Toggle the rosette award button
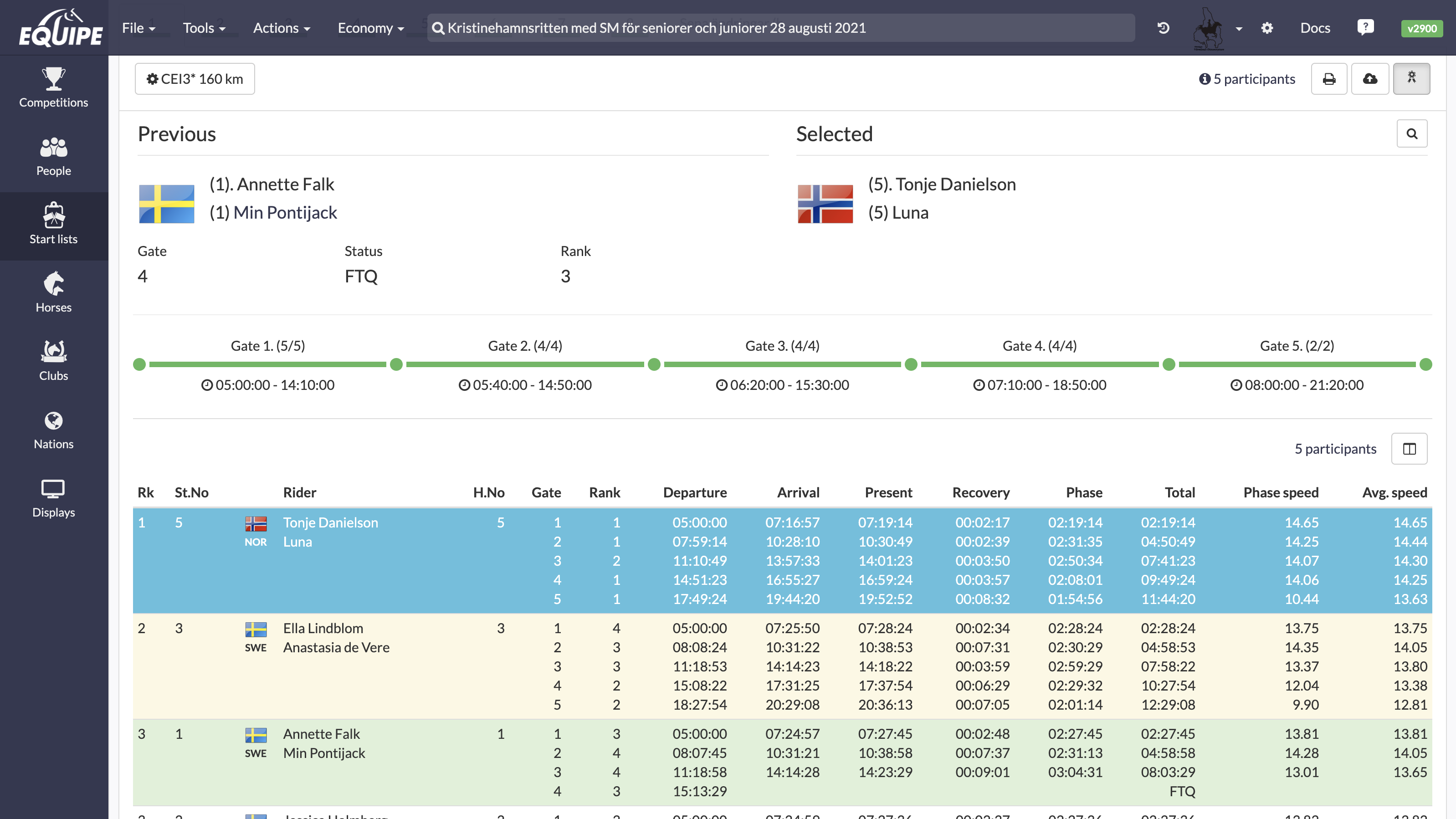 pyautogui.click(x=1411, y=78)
